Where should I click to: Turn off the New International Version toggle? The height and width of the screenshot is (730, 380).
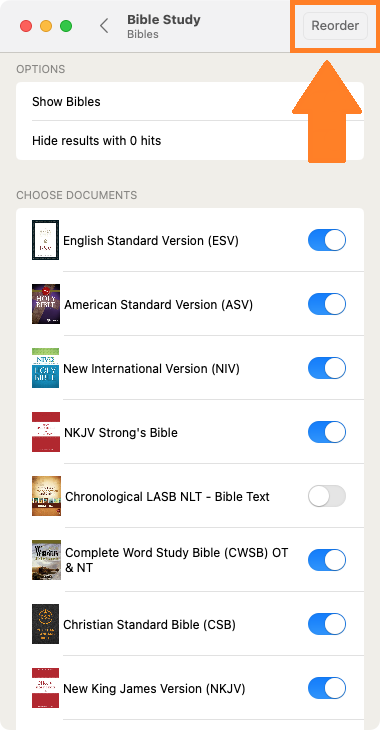[x=327, y=368]
